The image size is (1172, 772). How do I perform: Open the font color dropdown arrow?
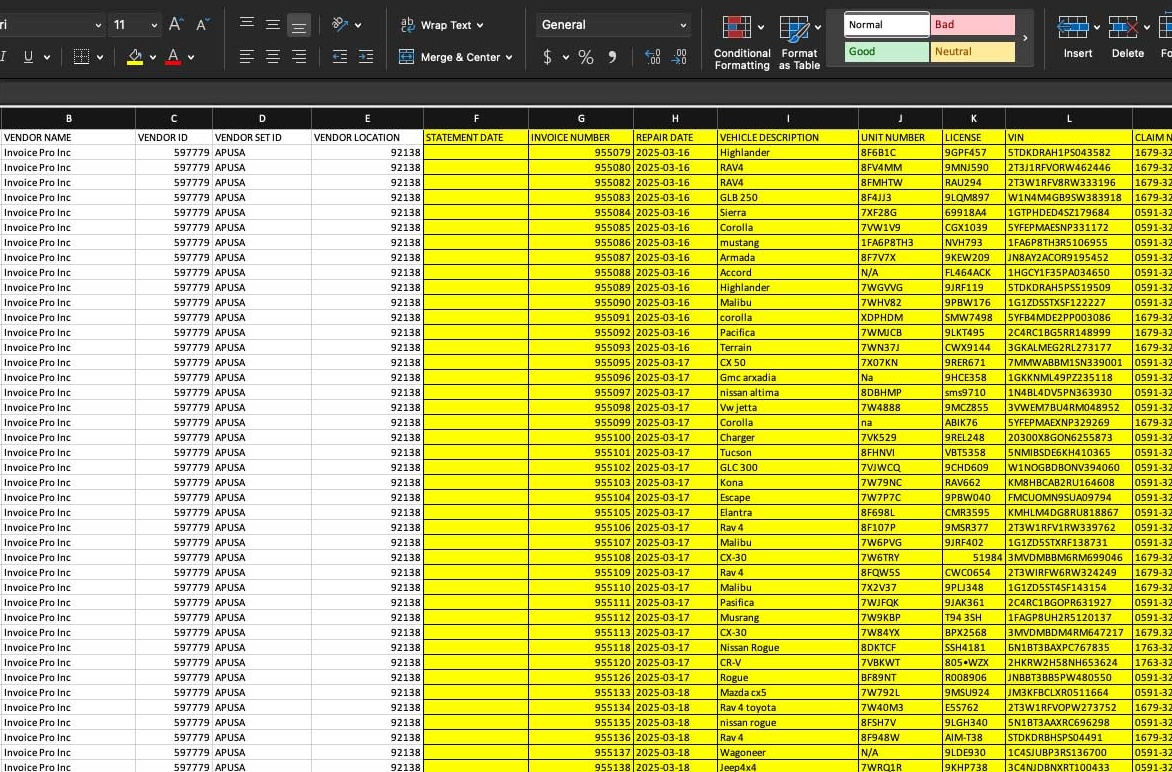191,58
